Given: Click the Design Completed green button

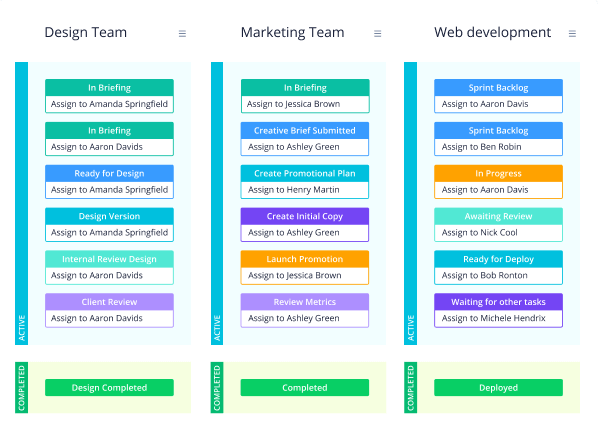Looking at the screenshot, I should [109, 387].
